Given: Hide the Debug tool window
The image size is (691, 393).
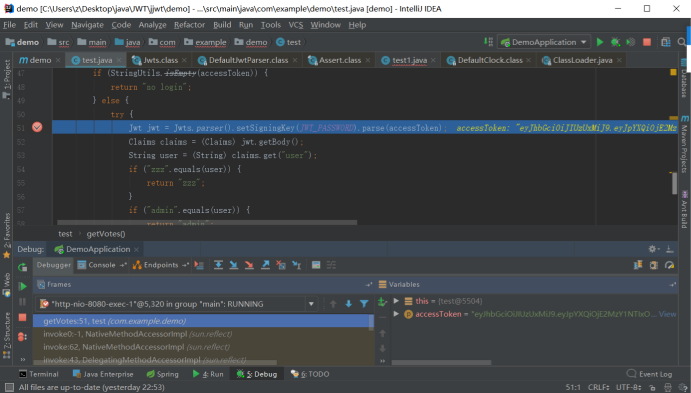Looking at the screenshot, I should point(670,249).
